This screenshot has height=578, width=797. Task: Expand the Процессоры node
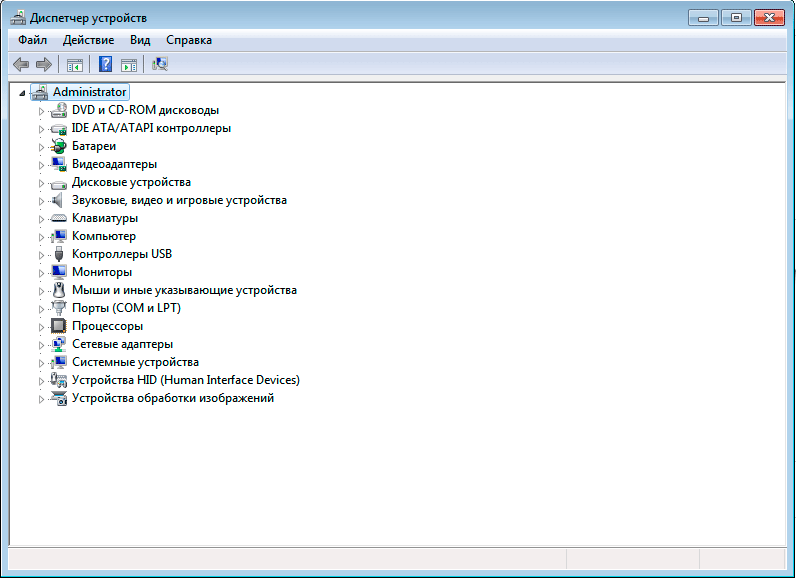(x=41, y=327)
